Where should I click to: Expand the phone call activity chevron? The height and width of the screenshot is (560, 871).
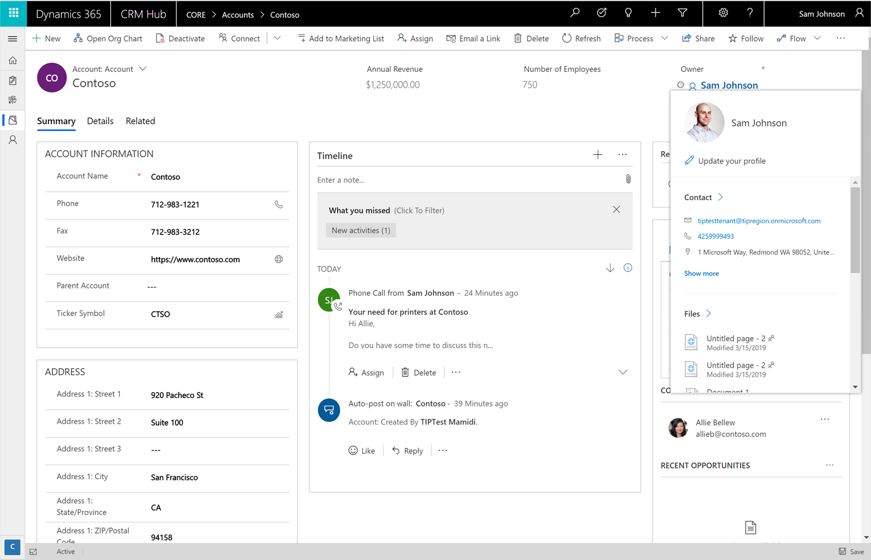point(622,372)
